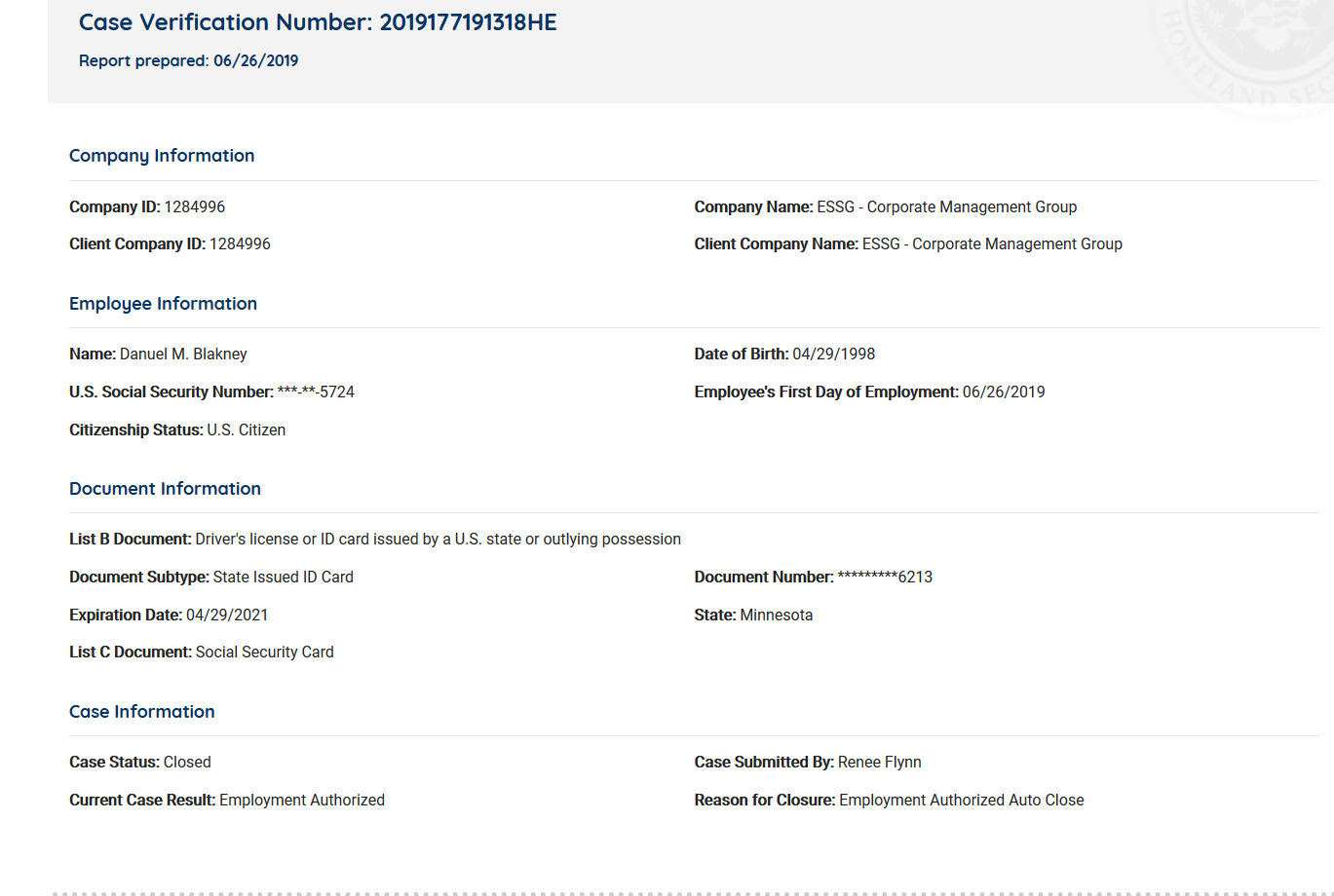The height and width of the screenshot is (896, 1334).
Task: Click the Employee's First Day of Employment date
Action: pyautogui.click(x=1003, y=392)
